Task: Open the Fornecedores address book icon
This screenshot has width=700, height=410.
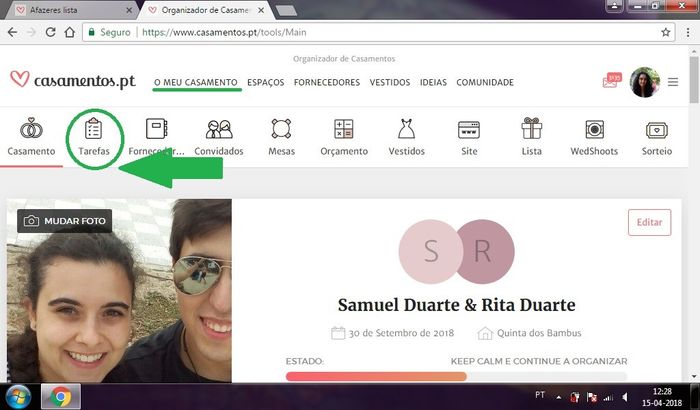Action: pos(156,131)
